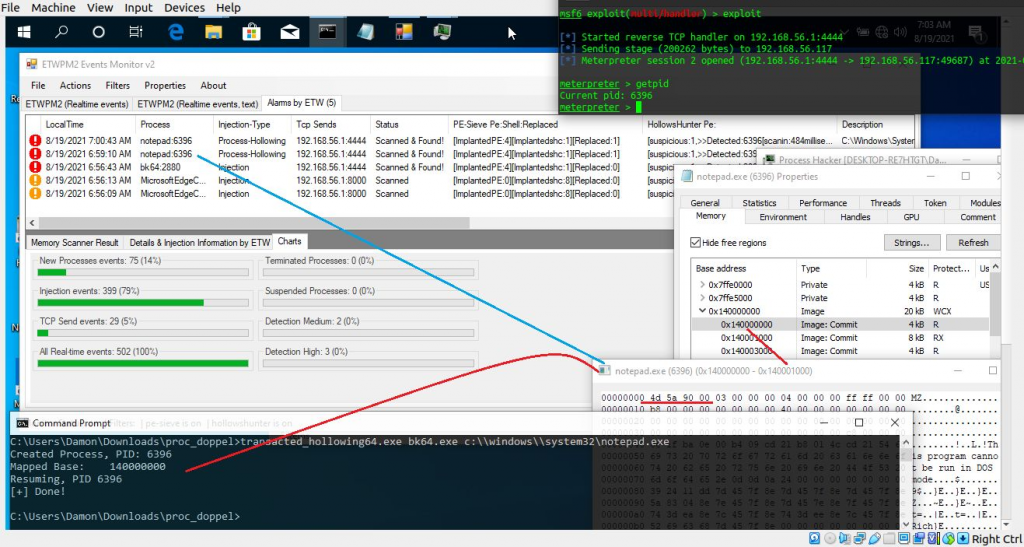Select 0x140001000 Image: Commit RX row
Screen dimensions: 1024x547
841,338
